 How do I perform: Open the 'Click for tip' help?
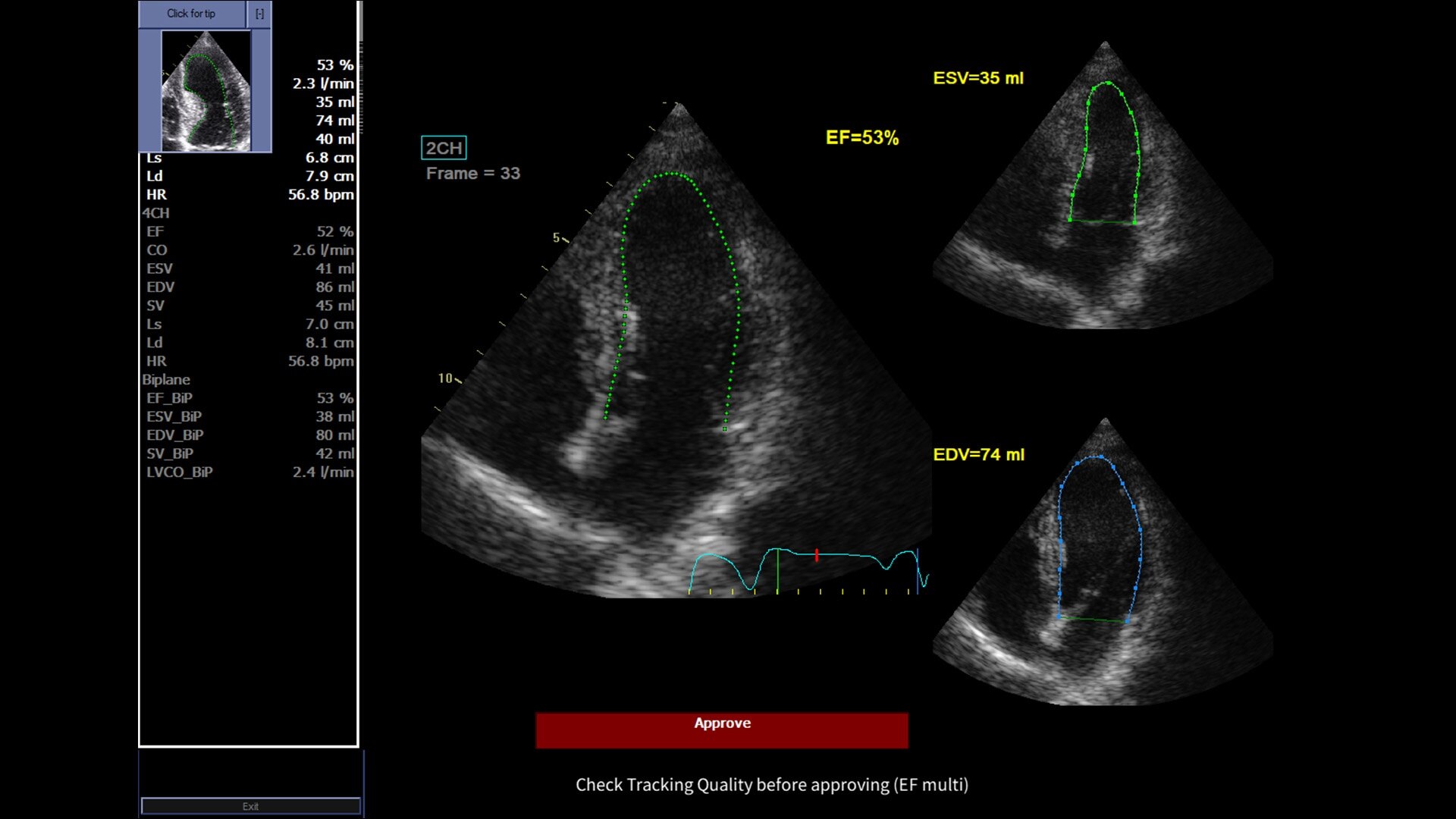click(x=191, y=14)
